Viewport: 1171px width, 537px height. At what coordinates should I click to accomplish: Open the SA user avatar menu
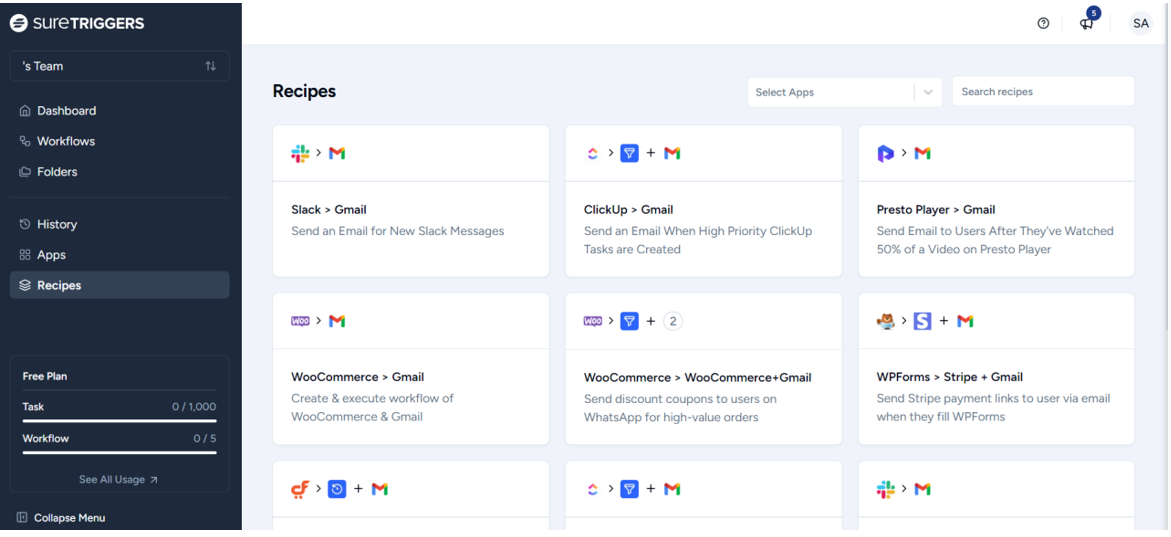pos(1140,23)
